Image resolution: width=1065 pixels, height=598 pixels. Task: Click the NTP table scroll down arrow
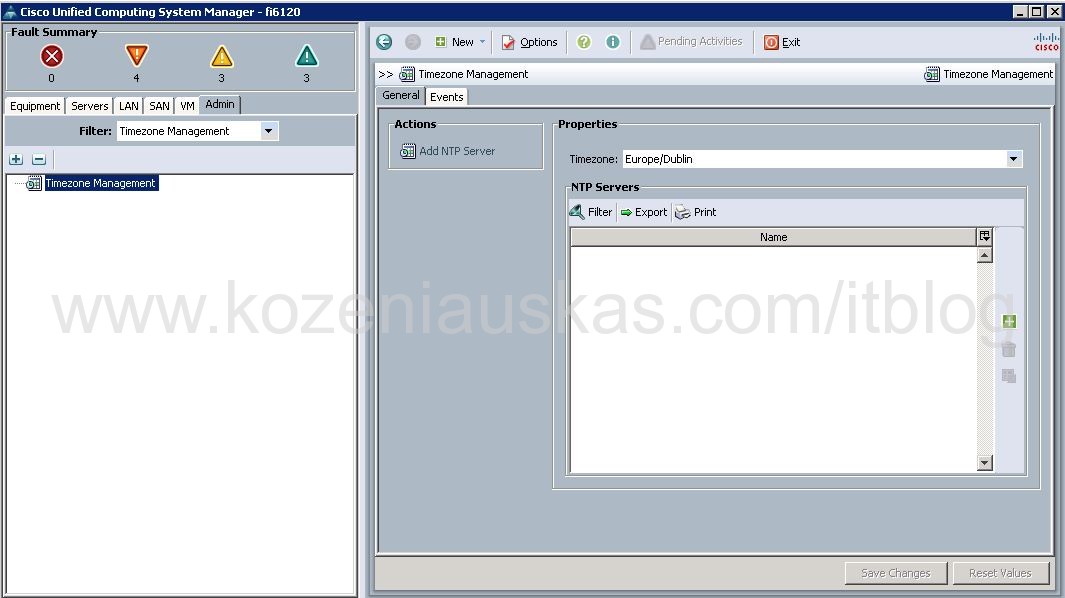[x=985, y=463]
